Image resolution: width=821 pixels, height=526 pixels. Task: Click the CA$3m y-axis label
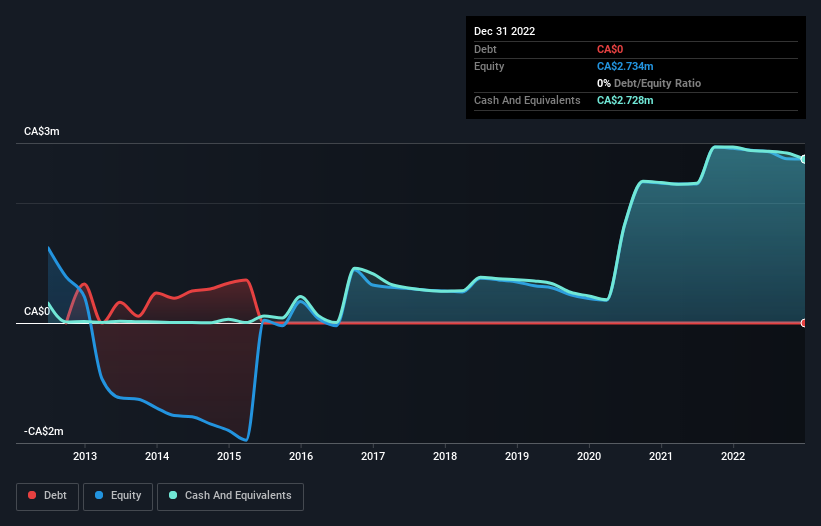(x=42, y=131)
